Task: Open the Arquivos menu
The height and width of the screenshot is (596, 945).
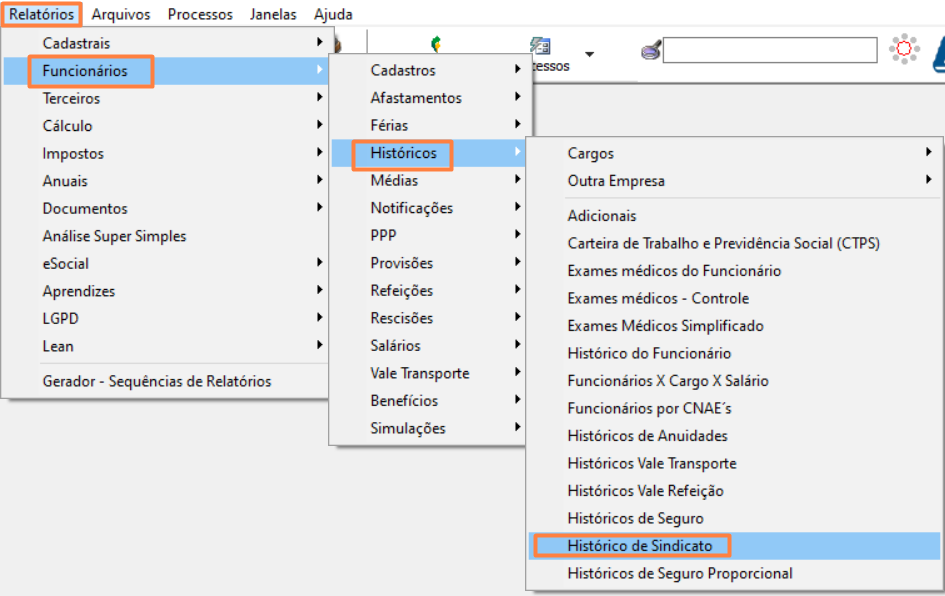Action: point(120,15)
